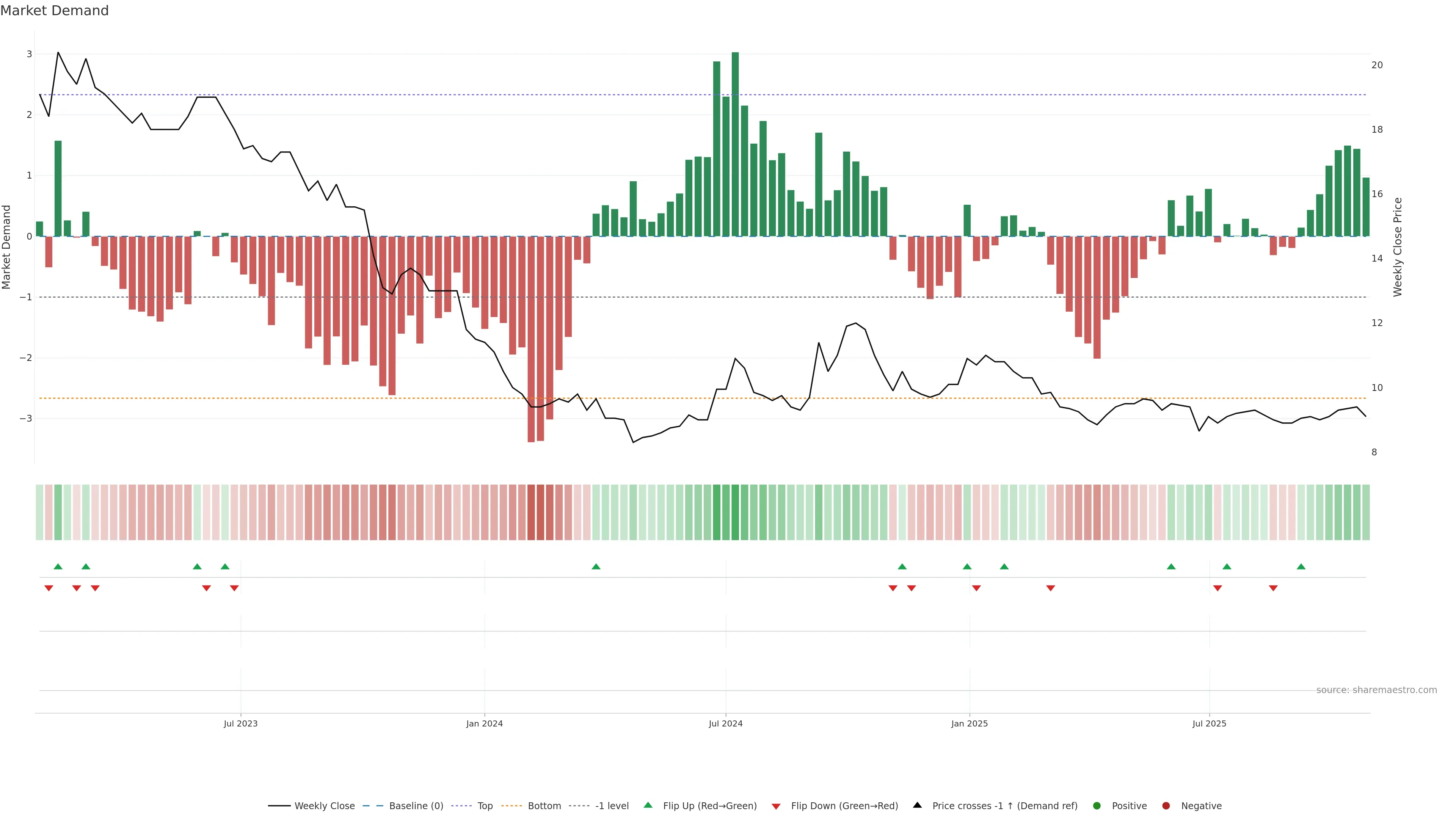This screenshot has height=819, width=1456.
Task: Click the Jul 2025 x-axis label
Action: (1209, 724)
